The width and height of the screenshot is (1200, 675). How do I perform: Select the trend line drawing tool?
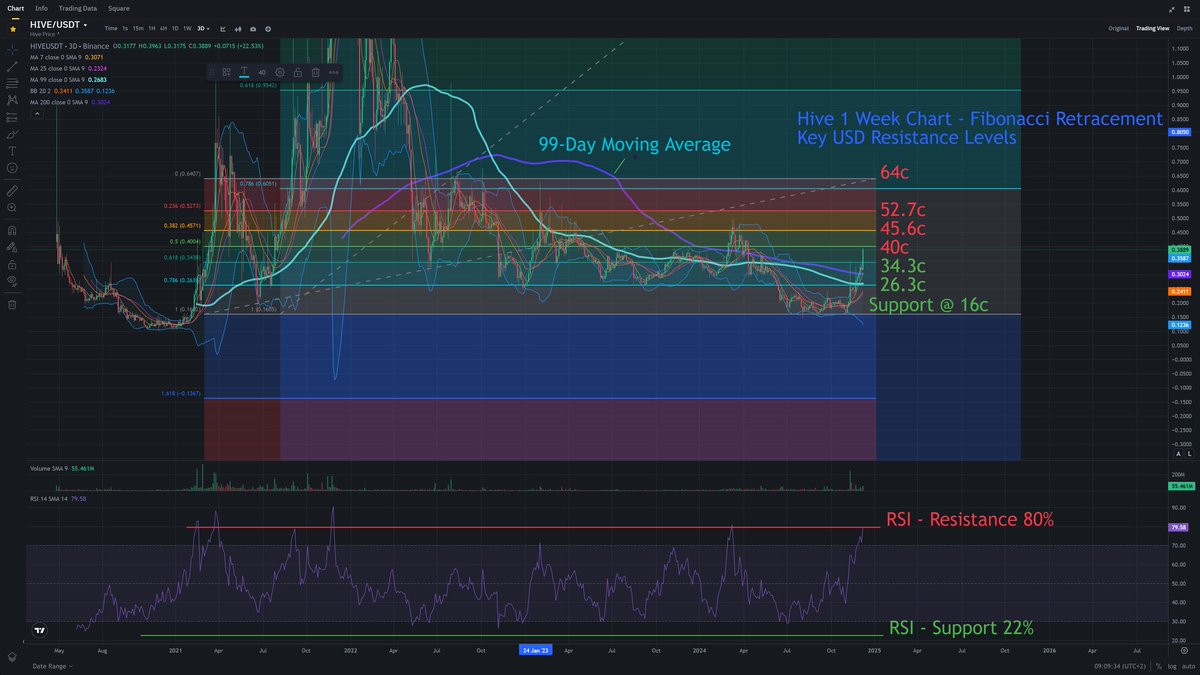[x=13, y=66]
